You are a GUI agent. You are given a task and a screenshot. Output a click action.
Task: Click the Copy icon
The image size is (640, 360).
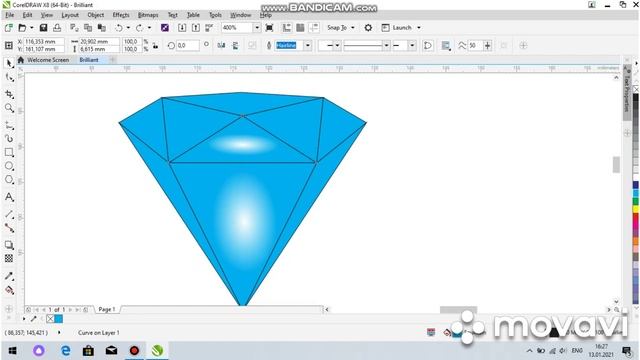tap(88, 28)
